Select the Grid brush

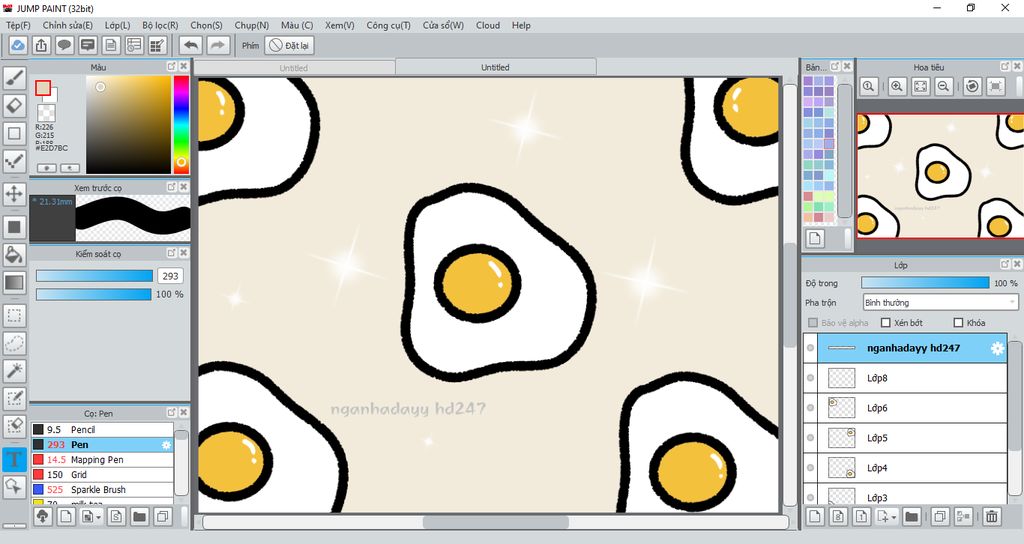(x=103, y=475)
